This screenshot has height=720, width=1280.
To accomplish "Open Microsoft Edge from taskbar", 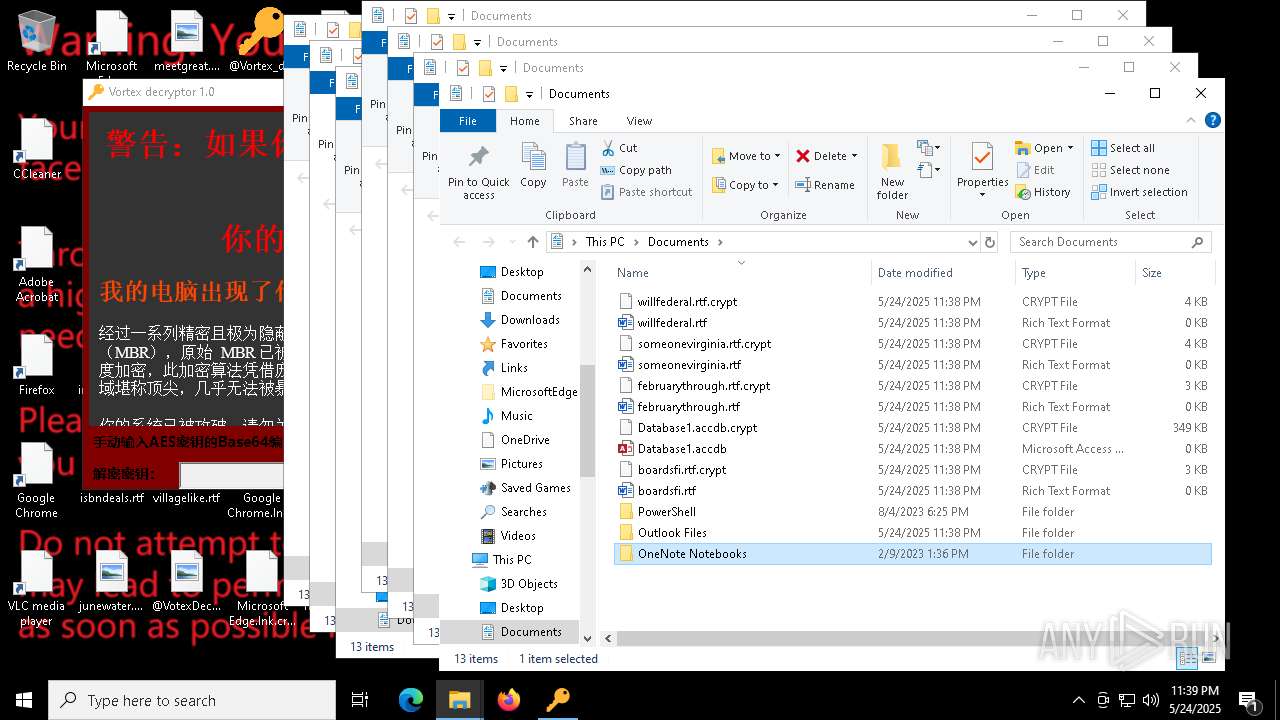I will [410, 700].
